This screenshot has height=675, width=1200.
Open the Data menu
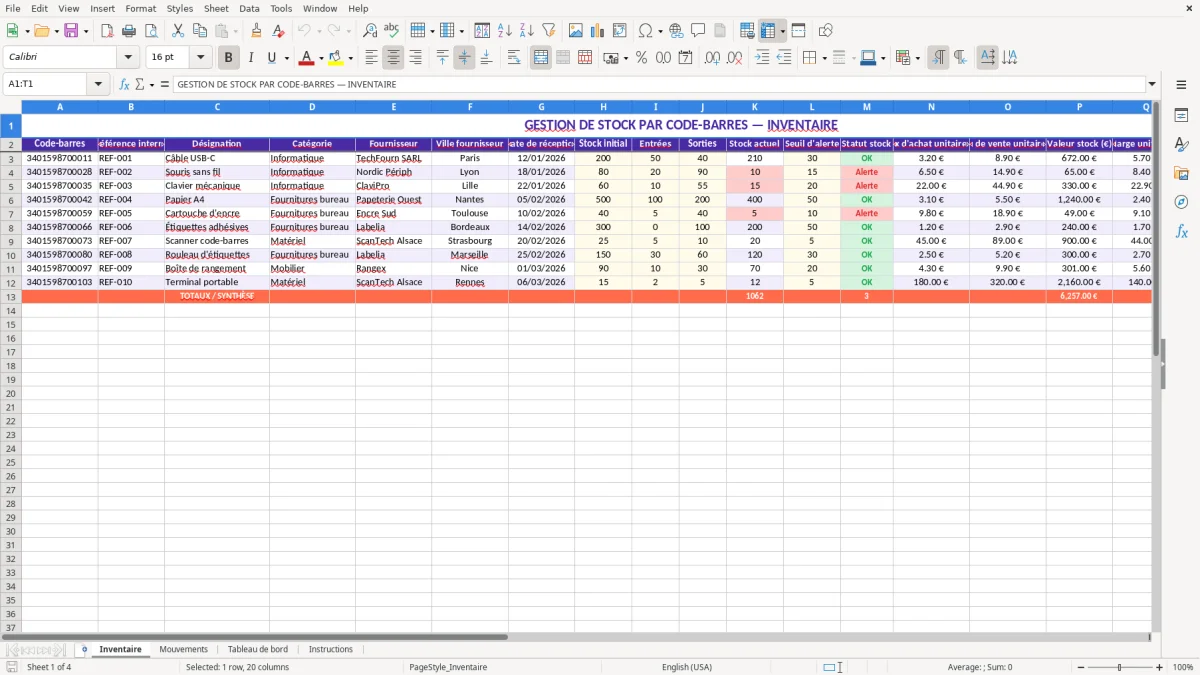click(249, 8)
